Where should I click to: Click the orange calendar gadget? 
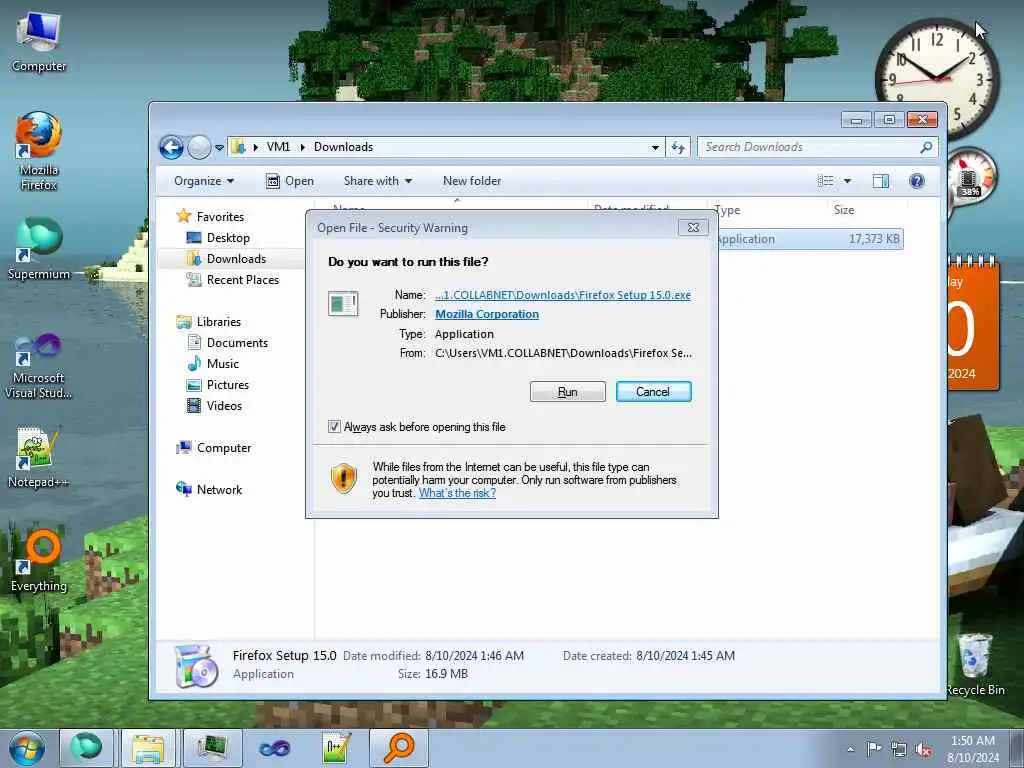click(x=972, y=324)
